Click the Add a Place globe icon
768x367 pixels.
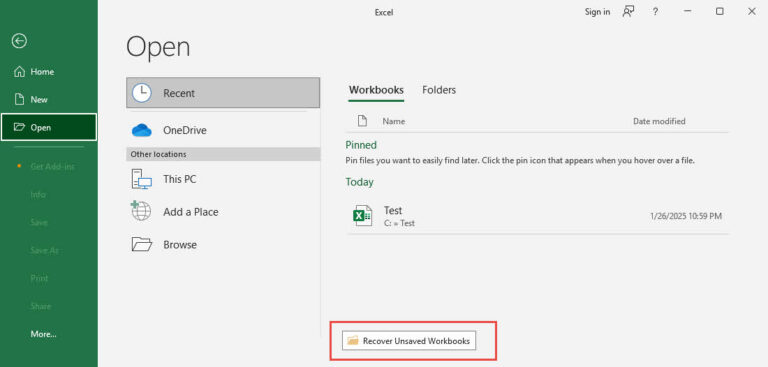[x=141, y=211]
